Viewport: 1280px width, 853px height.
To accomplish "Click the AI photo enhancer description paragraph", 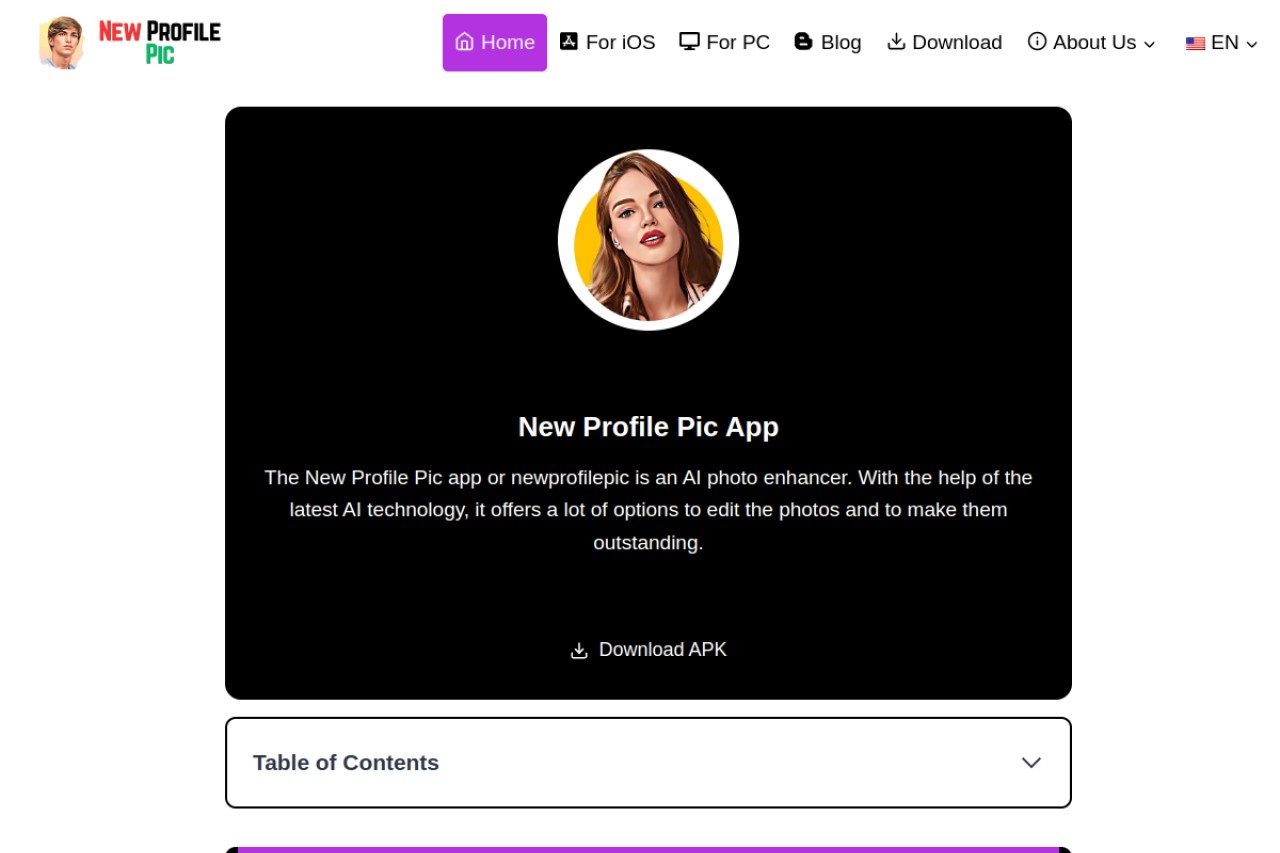I will [648, 510].
